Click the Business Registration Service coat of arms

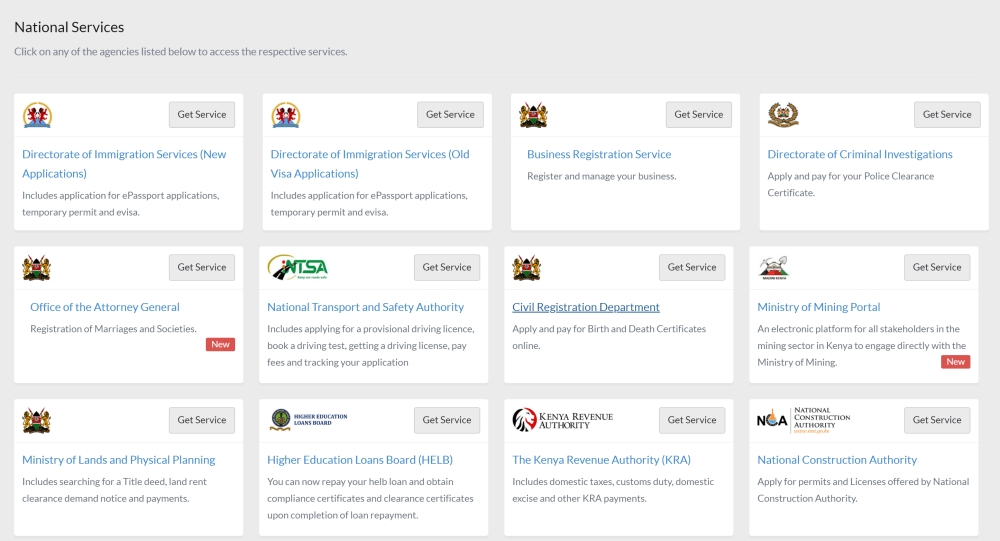(x=533, y=115)
